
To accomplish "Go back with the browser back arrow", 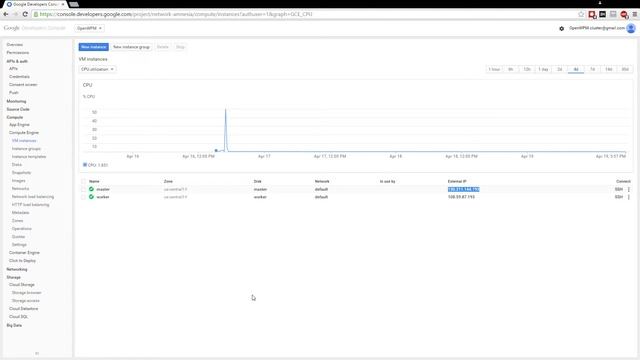I will click(x=6, y=14).
